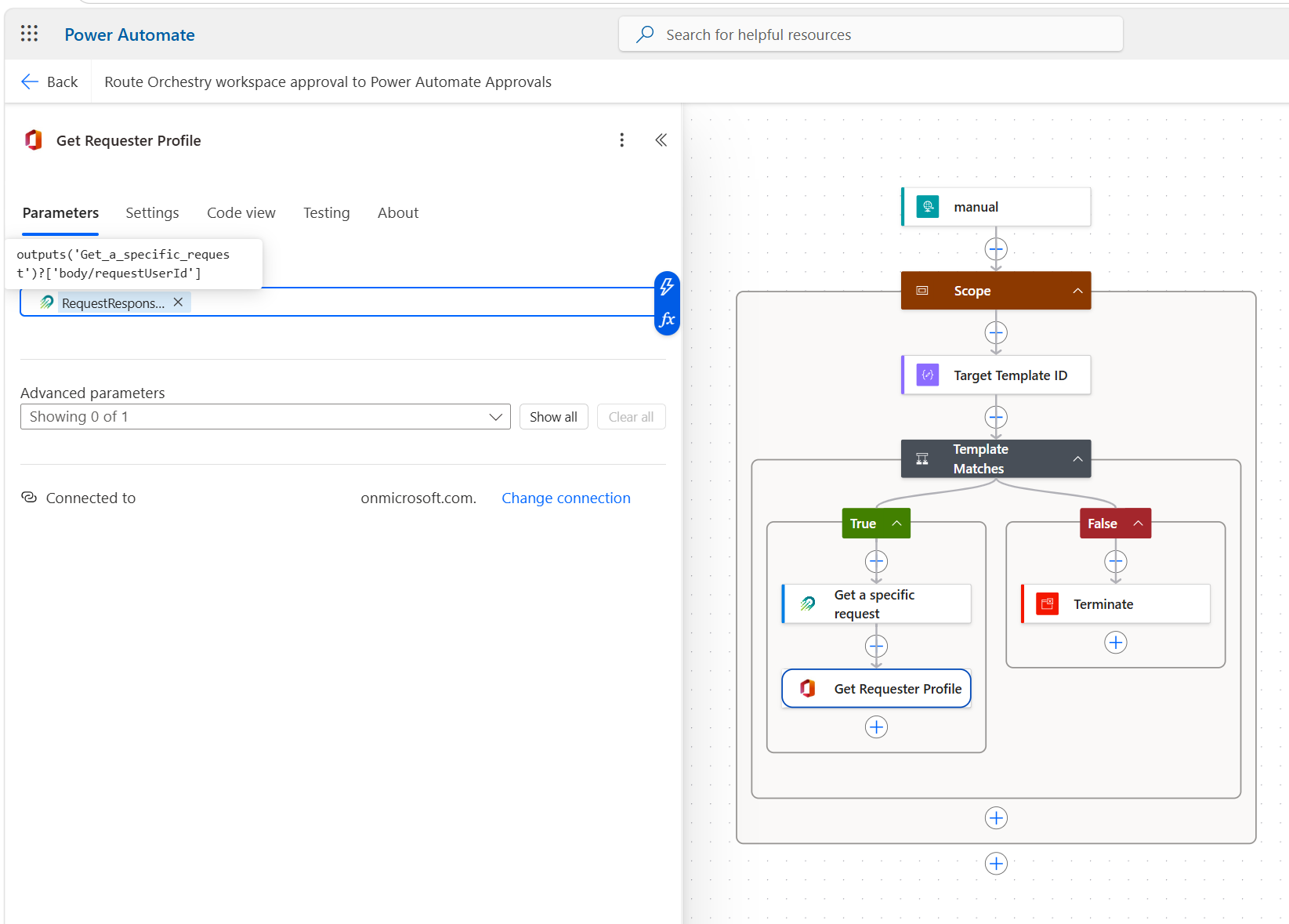Open the app launcher waffle icon
Viewport: 1289px width, 924px height.
pos(29,33)
